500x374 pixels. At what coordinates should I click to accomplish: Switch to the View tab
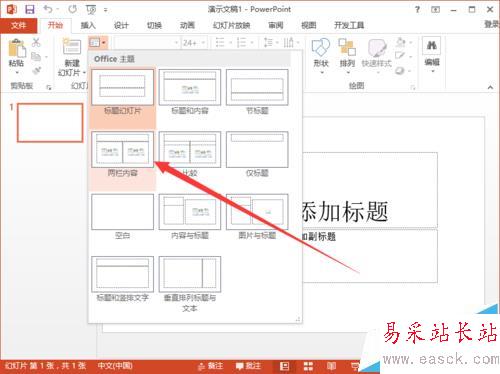pos(309,25)
